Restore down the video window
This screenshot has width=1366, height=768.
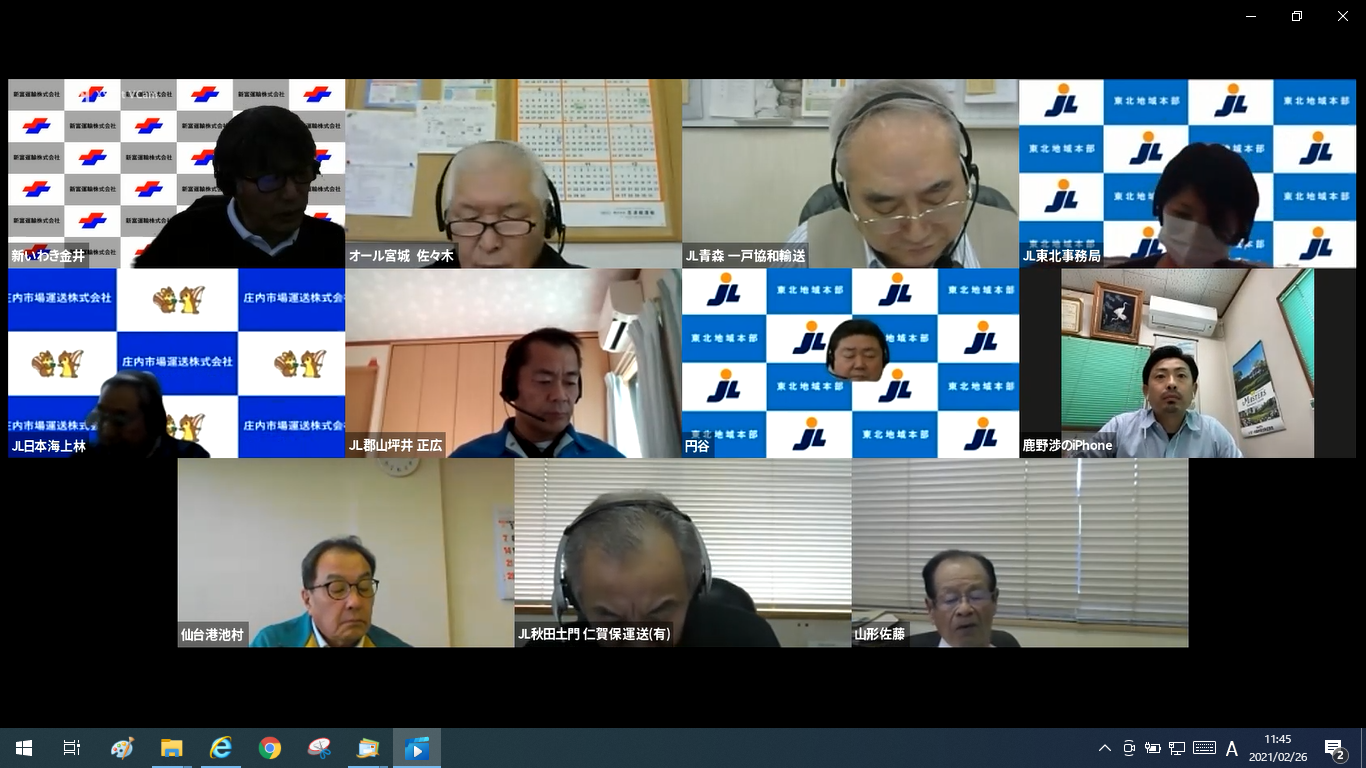[x=1297, y=16]
